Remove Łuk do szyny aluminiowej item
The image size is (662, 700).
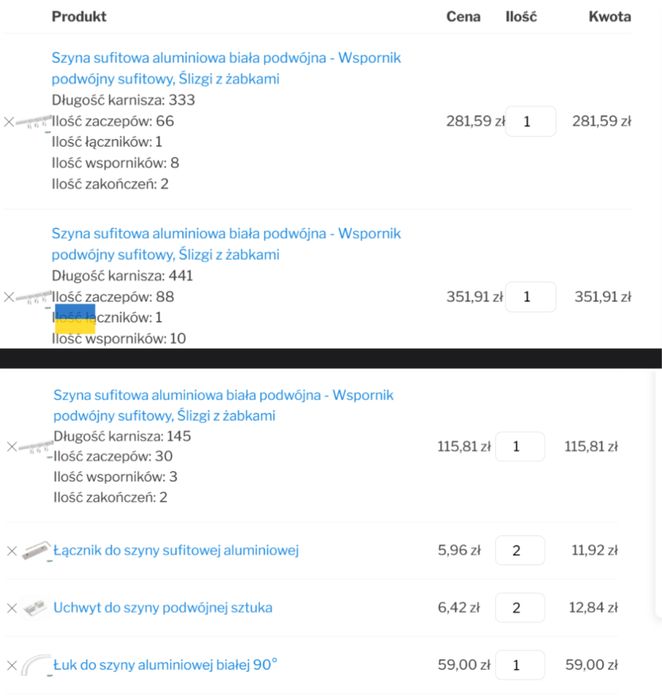pos(12,665)
